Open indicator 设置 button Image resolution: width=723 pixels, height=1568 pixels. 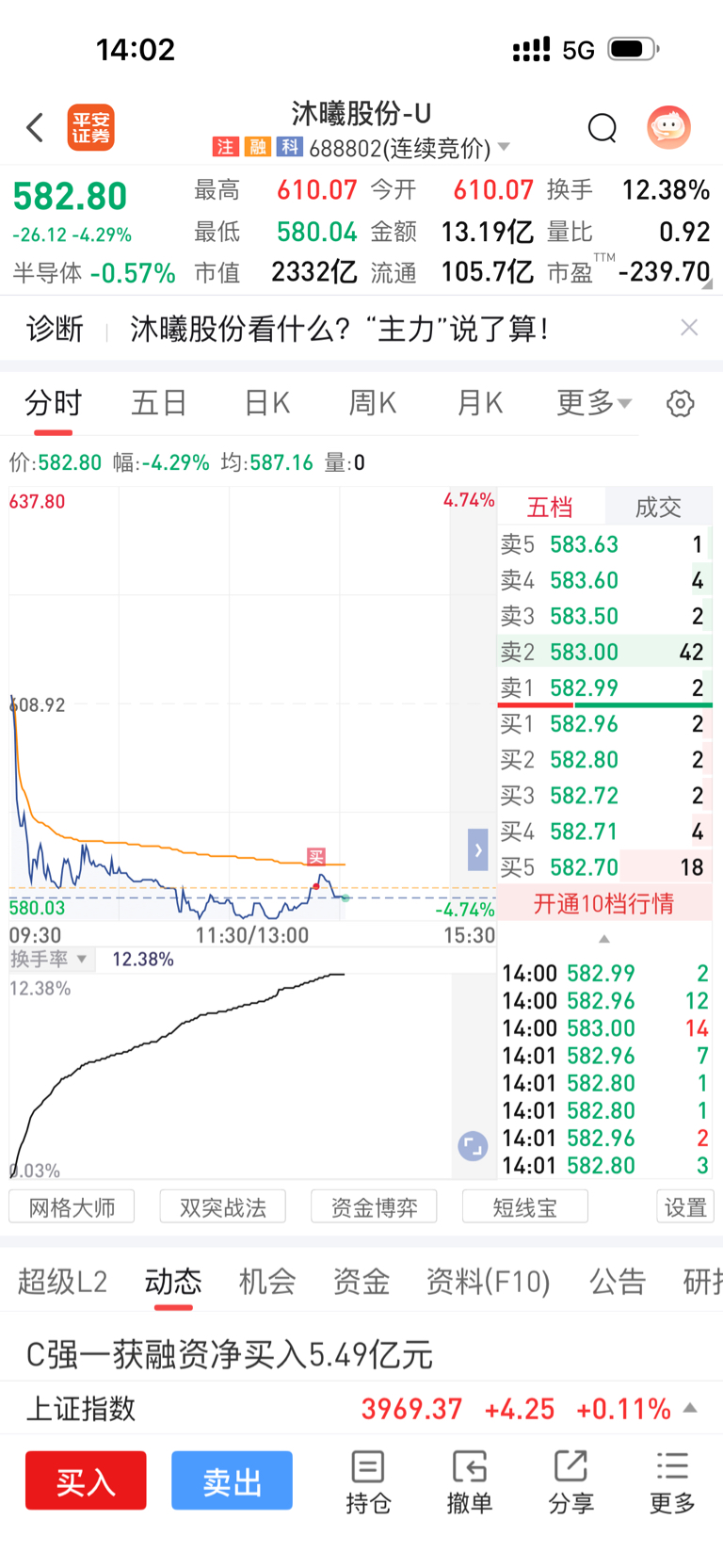click(685, 1207)
